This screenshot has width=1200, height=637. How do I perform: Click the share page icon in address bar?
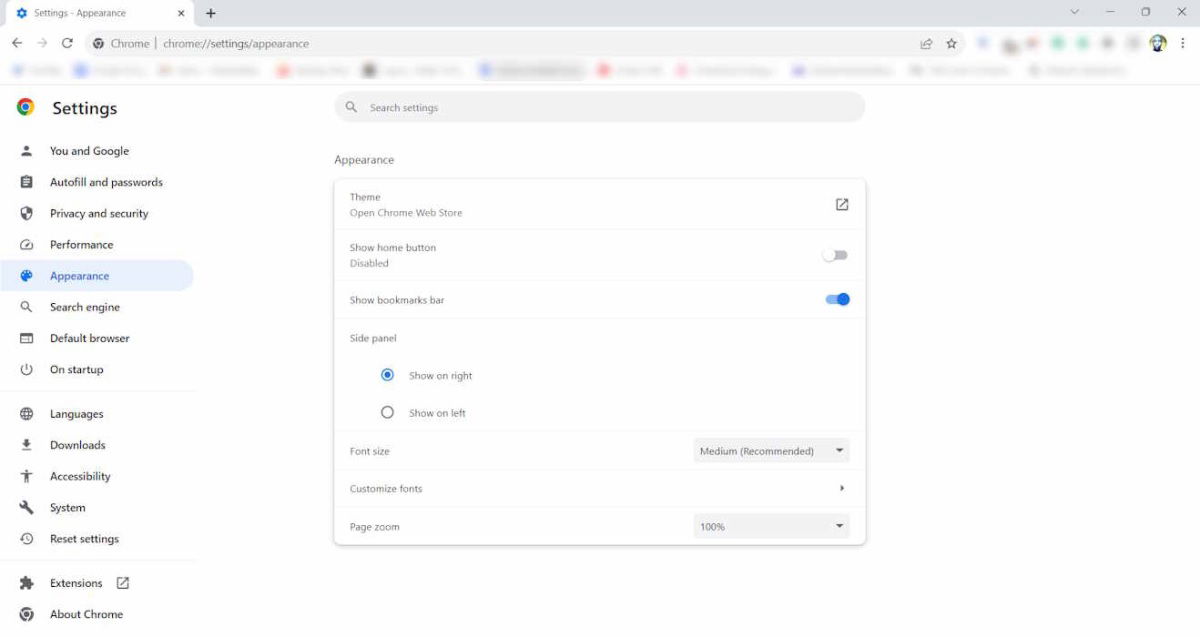coord(926,43)
